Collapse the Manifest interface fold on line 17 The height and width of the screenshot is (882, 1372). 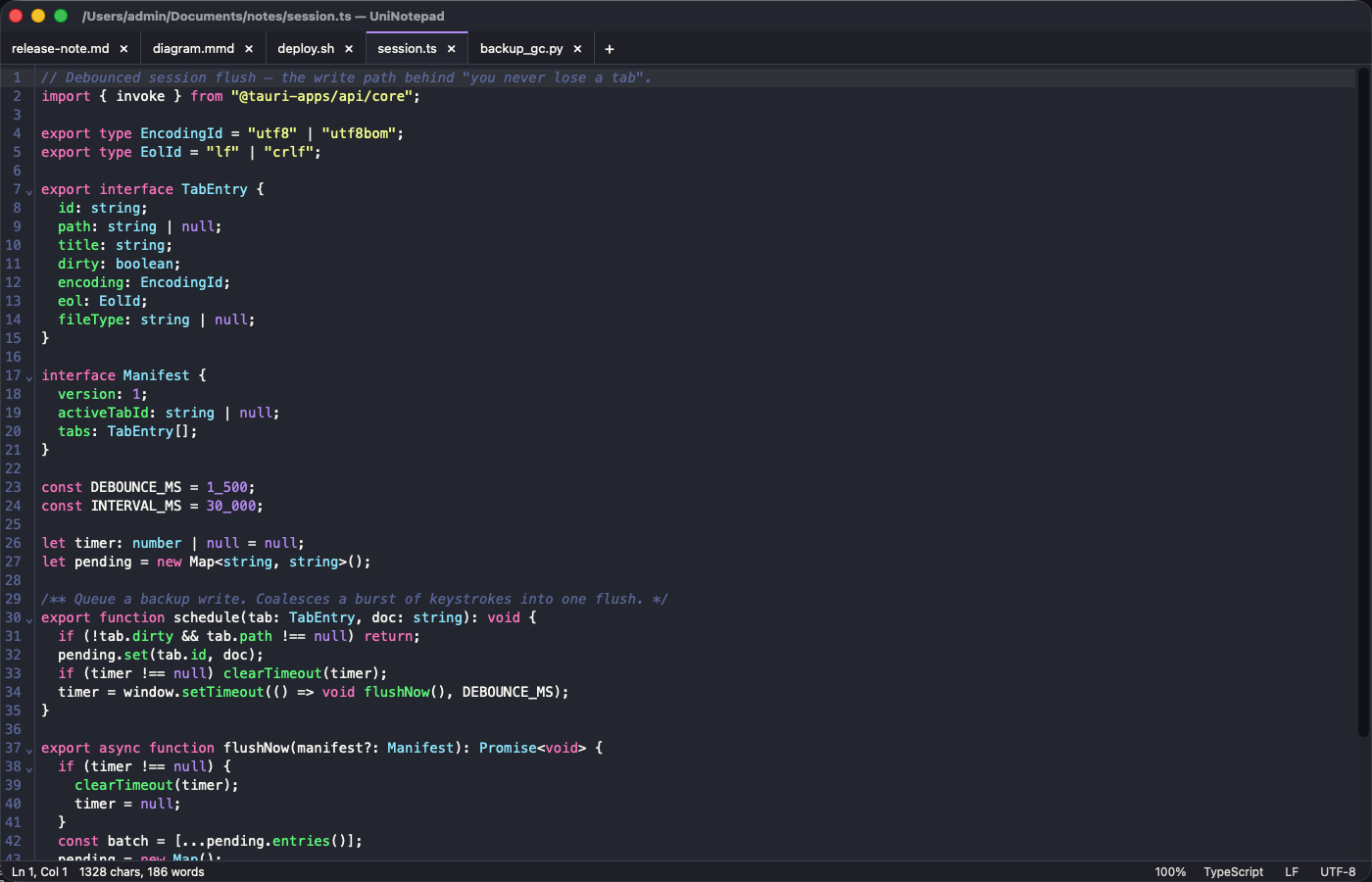[x=29, y=377]
